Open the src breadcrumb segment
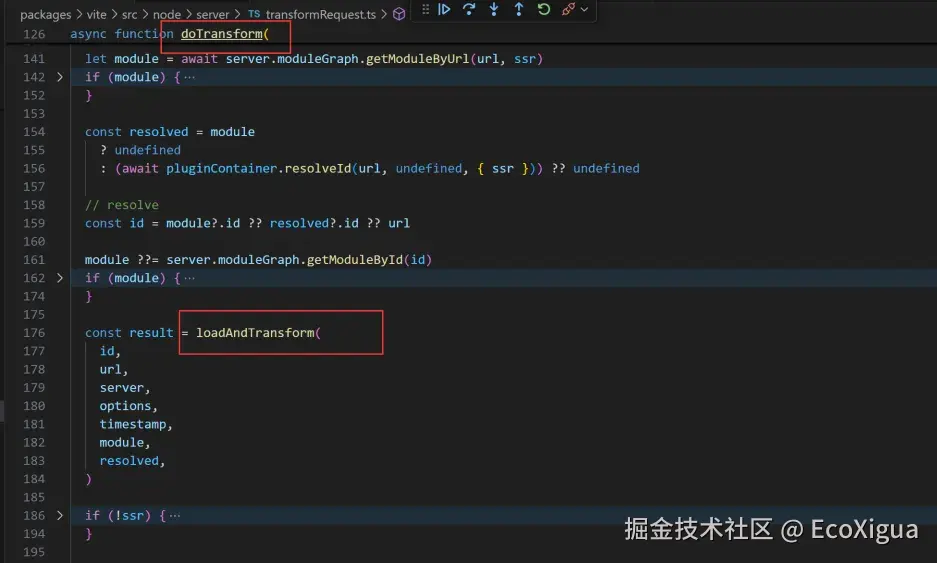This screenshot has height=563, width=937. [x=130, y=14]
